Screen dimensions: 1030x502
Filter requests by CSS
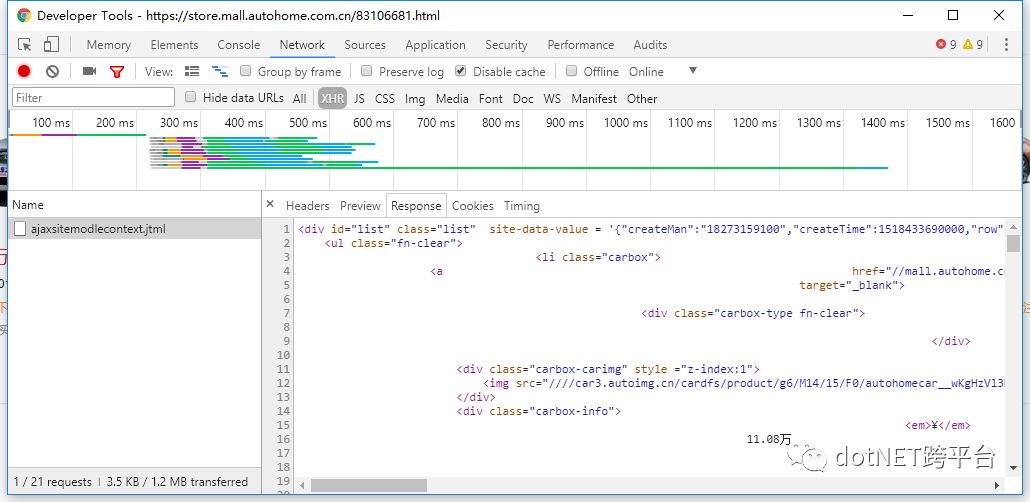385,99
